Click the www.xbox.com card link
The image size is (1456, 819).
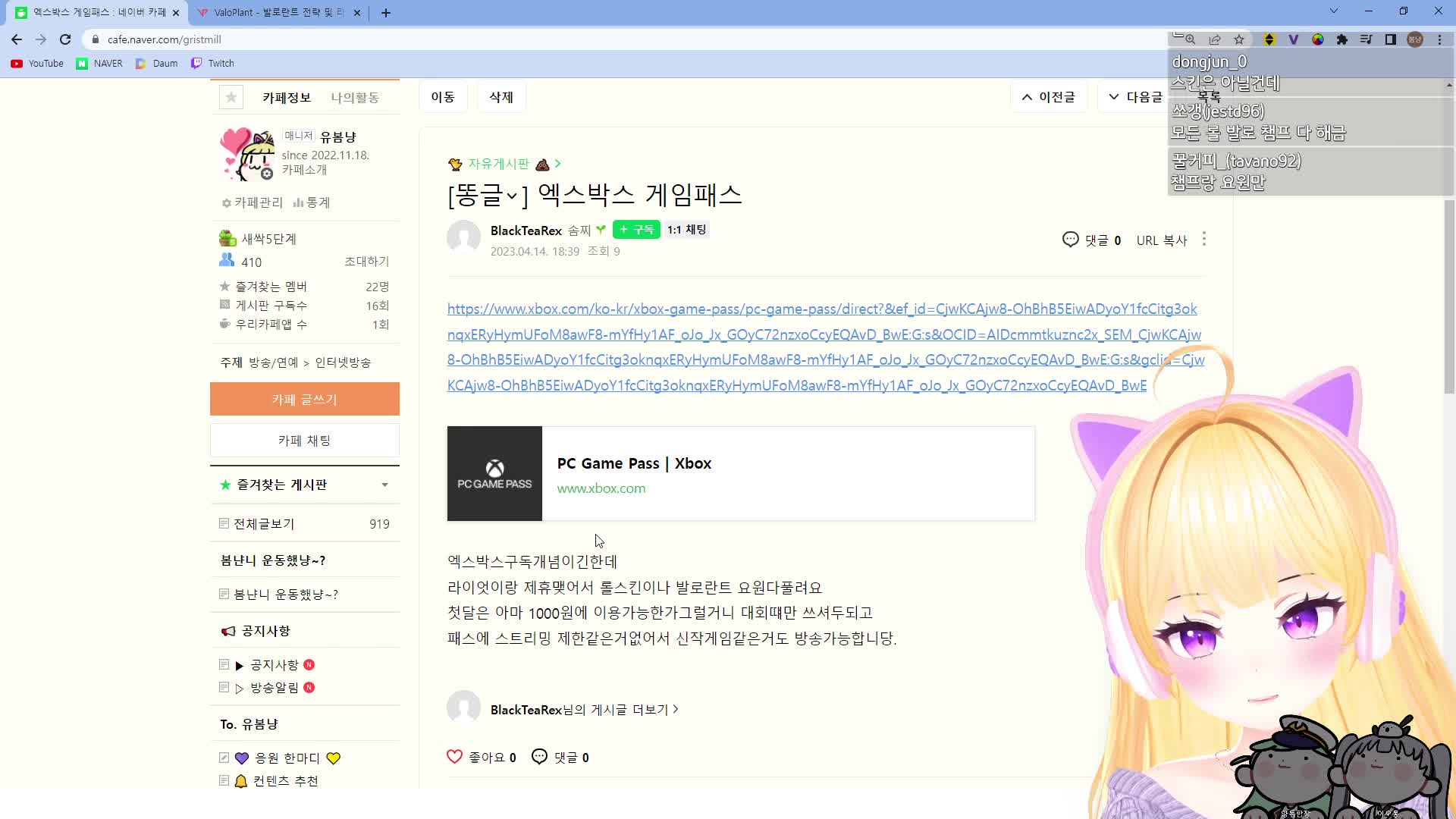[601, 489]
